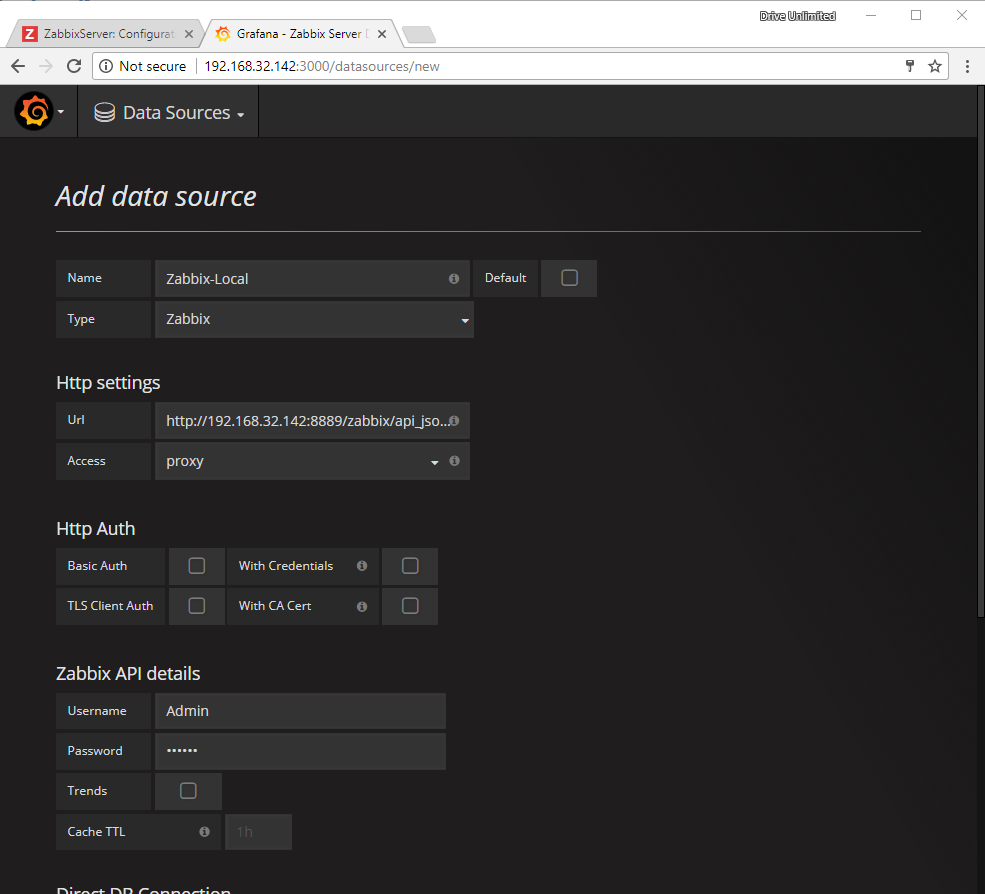Close the ZabbixServer Configuration tab
This screenshot has height=894, width=985.
coord(188,34)
